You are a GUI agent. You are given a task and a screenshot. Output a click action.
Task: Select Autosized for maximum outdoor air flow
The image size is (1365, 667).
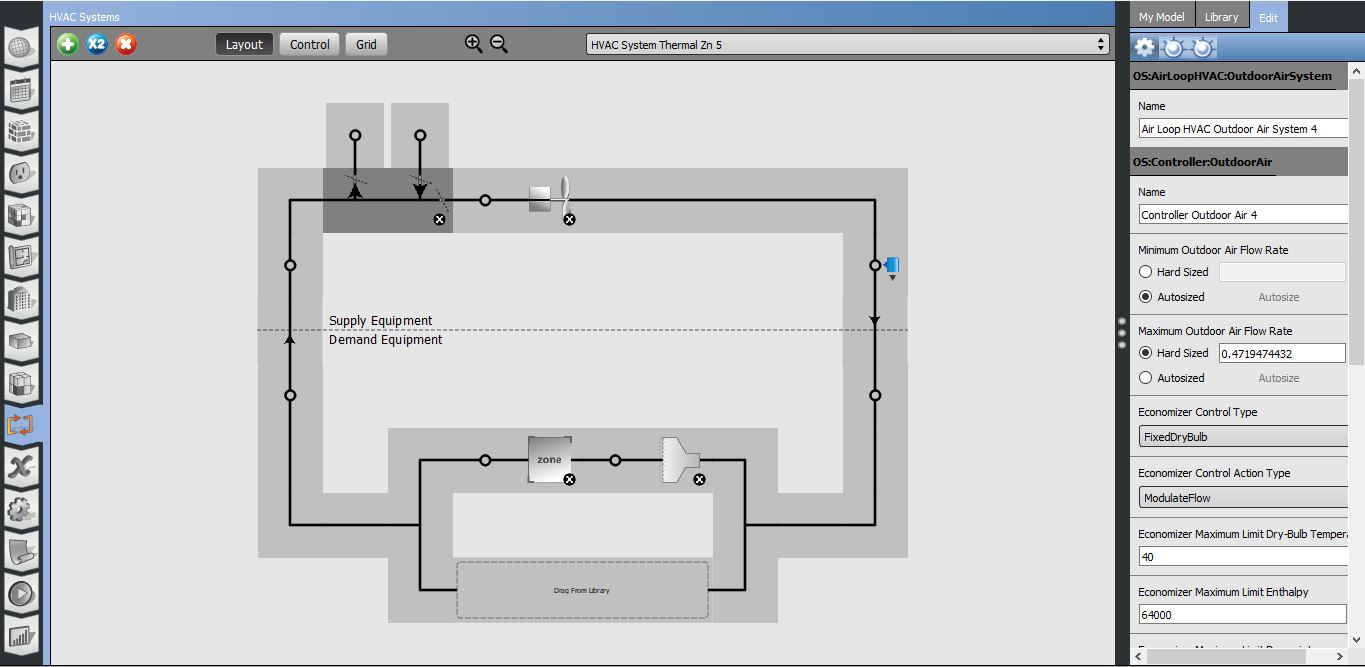click(1146, 378)
